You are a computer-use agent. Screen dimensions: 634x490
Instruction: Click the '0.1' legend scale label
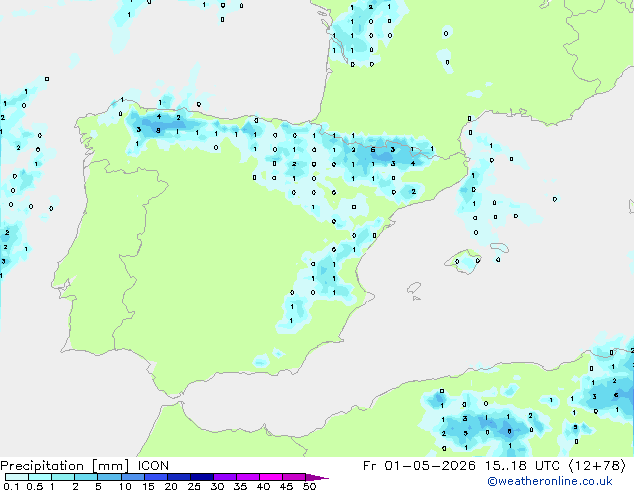[x=11, y=486]
